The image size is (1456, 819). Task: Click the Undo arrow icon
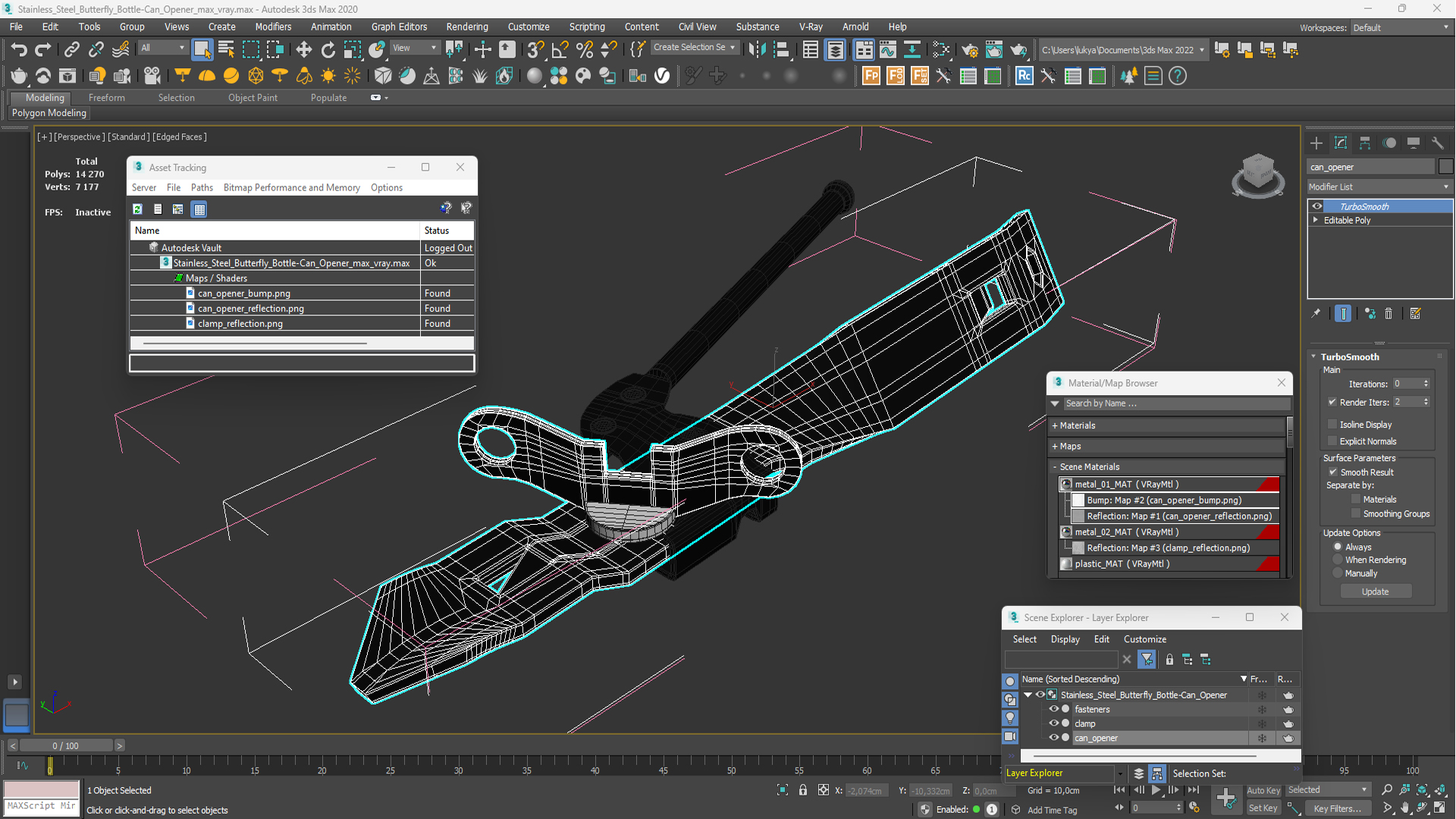pyautogui.click(x=18, y=50)
